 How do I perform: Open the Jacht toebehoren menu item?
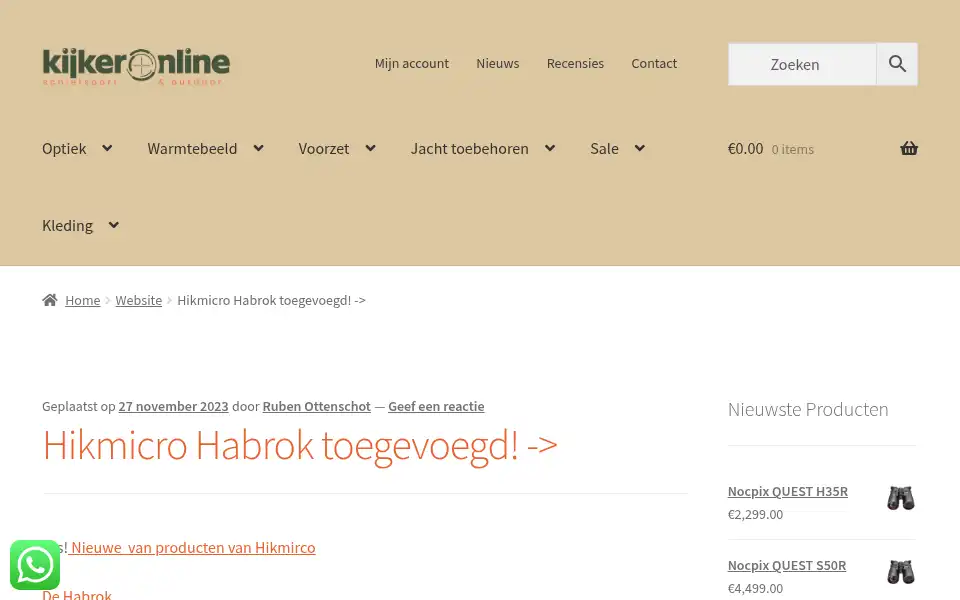click(470, 149)
